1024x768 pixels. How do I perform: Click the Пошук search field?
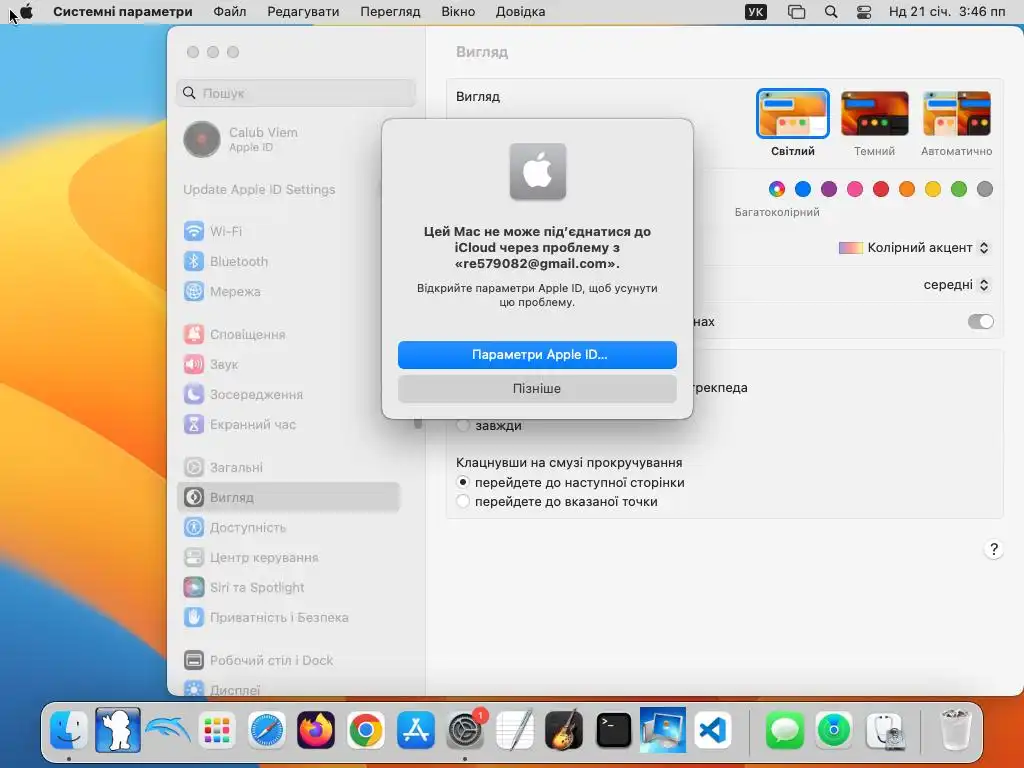[296, 93]
